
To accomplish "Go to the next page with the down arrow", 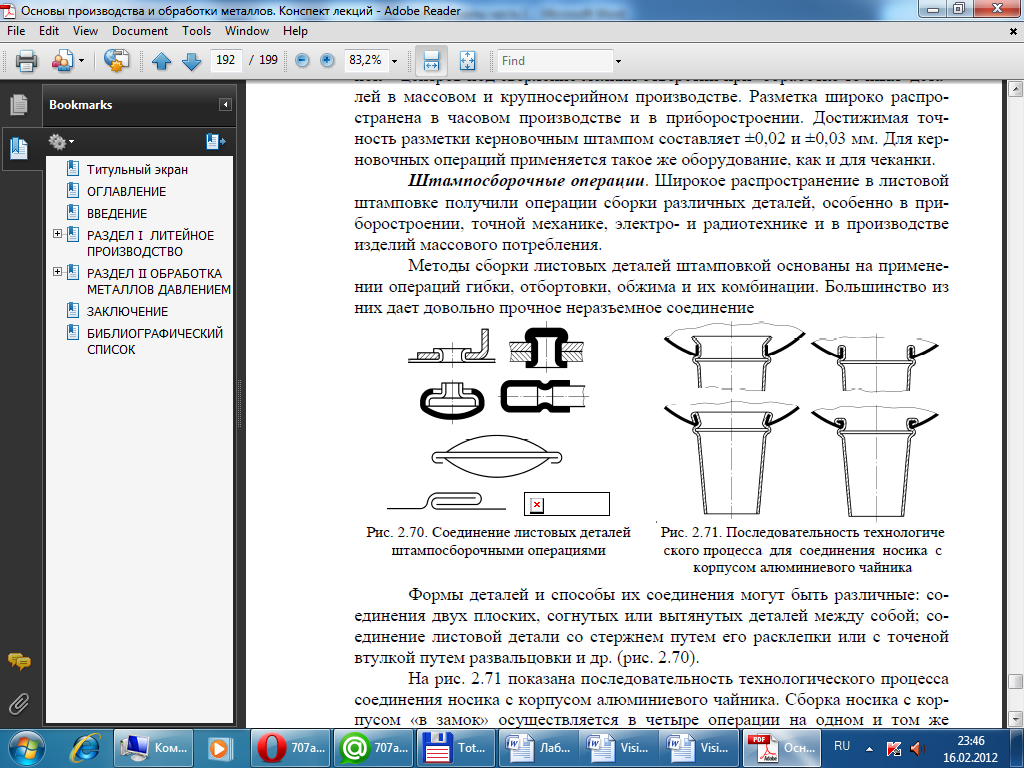I will coord(191,61).
